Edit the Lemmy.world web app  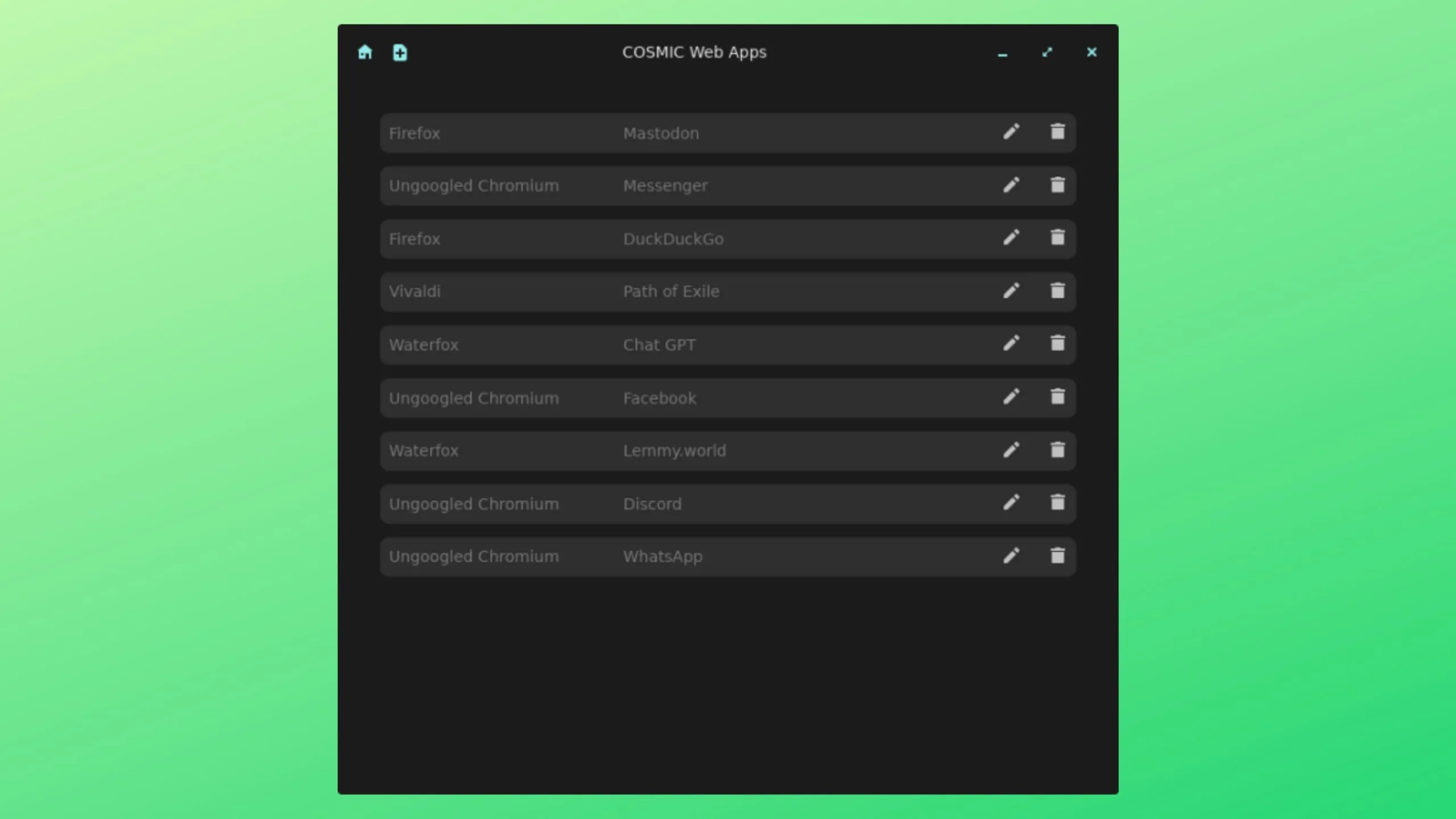1011,450
